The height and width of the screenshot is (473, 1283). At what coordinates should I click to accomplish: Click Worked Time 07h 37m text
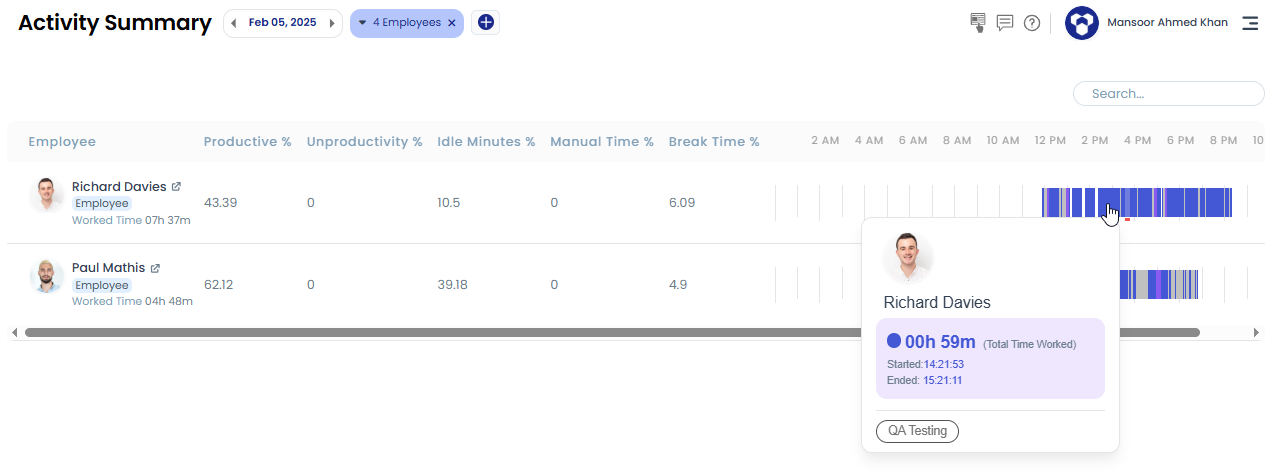point(131,220)
